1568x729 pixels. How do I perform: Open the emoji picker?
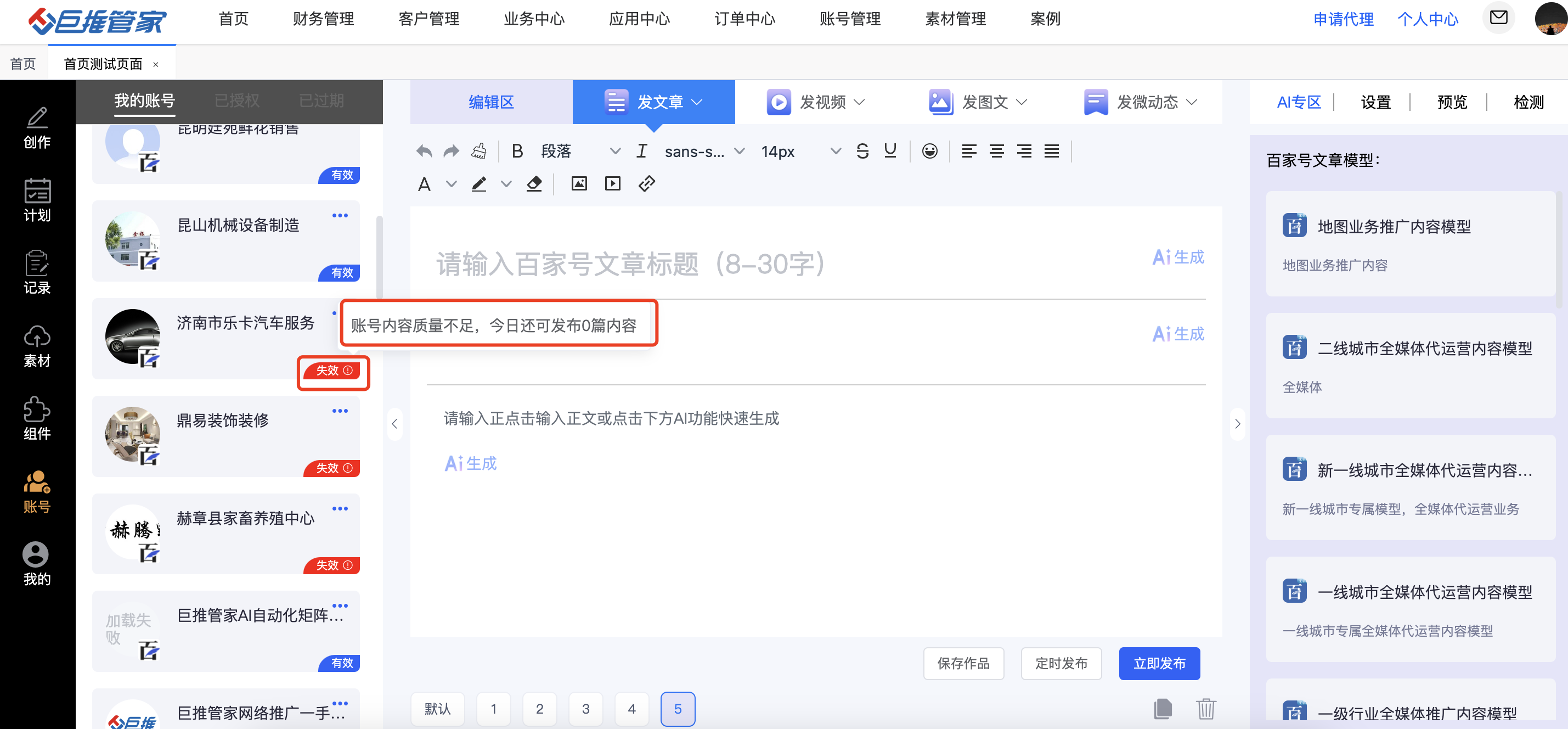(929, 151)
